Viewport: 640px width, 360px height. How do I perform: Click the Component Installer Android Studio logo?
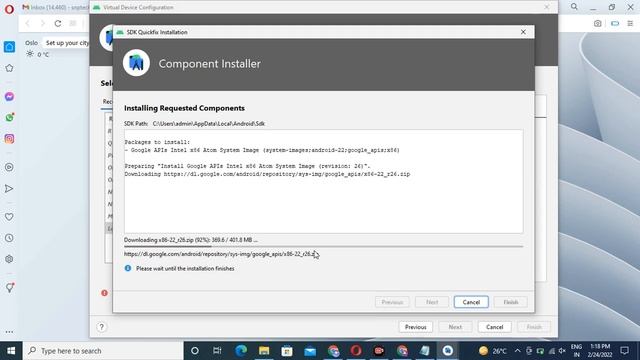(136, 63)
